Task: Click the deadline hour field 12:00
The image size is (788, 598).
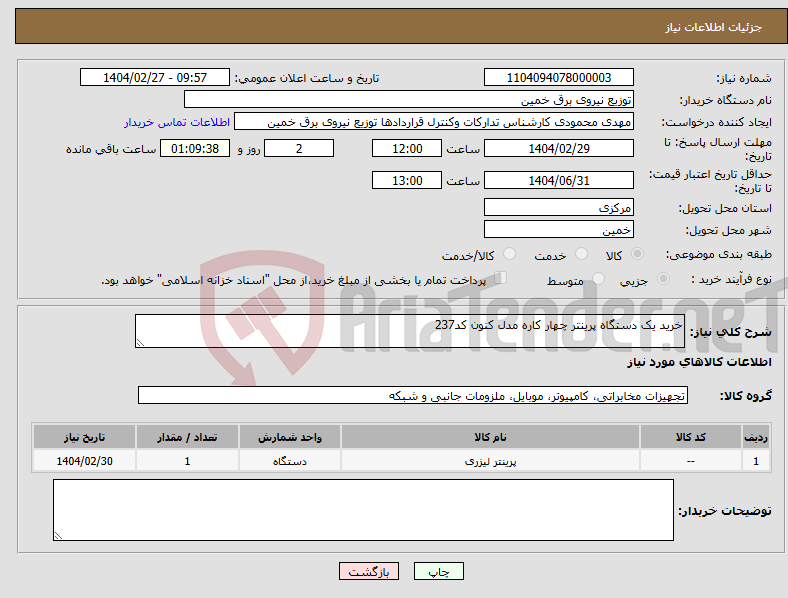Action: [x=407, y=148]
